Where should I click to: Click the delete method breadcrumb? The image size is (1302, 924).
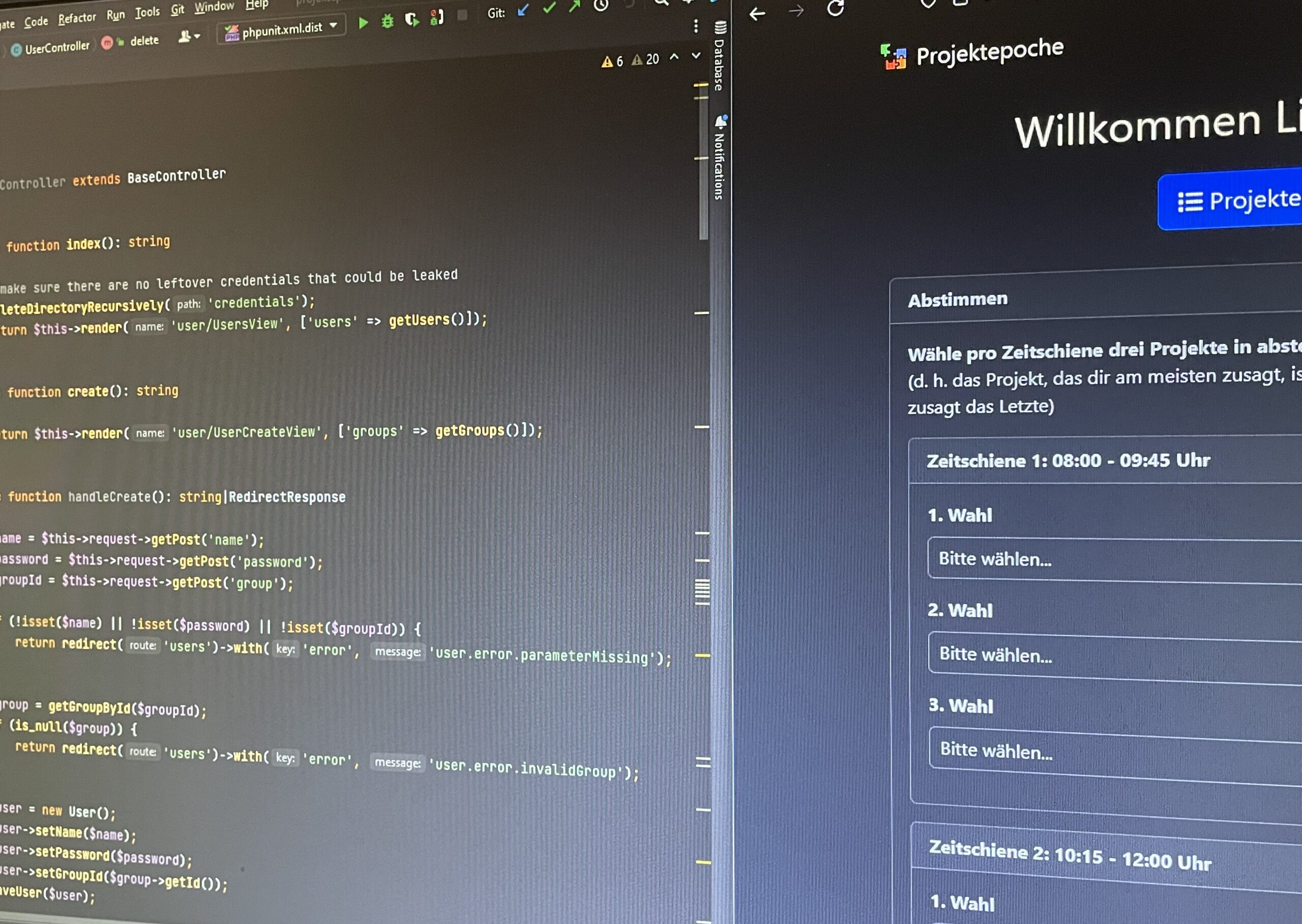[x=130, y=42]
